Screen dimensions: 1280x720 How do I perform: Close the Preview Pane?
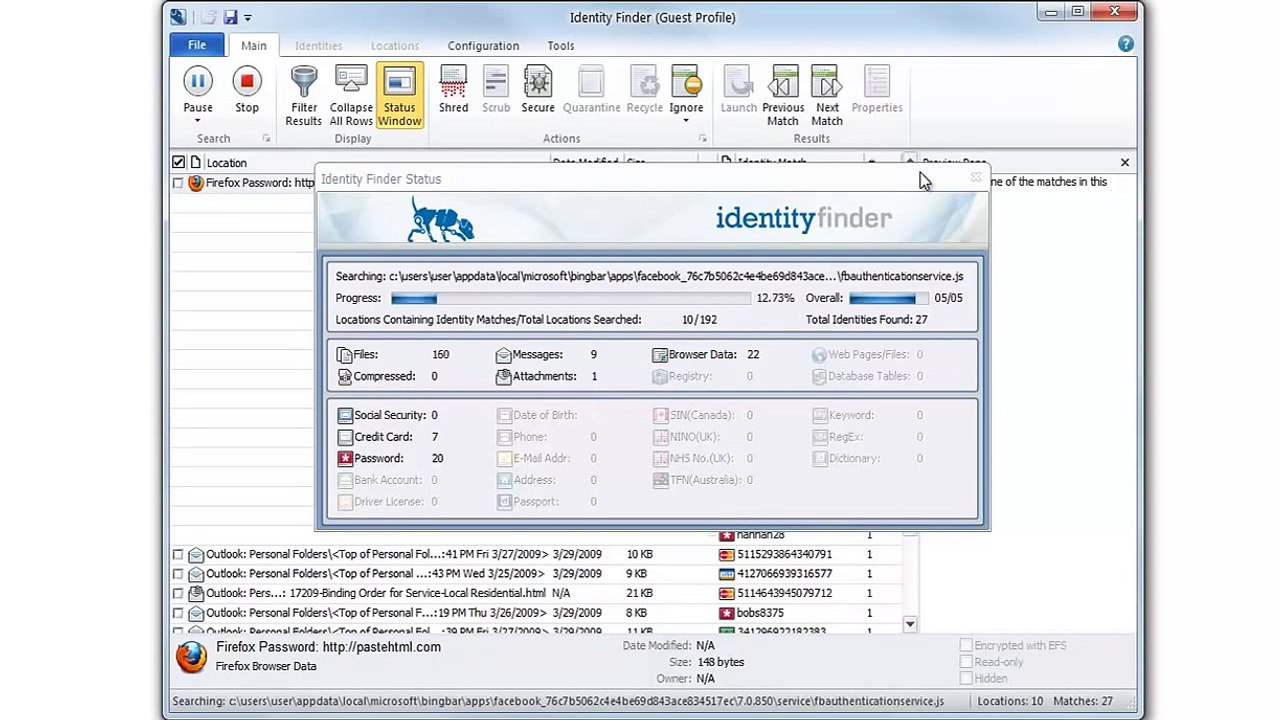(x=1125, y=162)
